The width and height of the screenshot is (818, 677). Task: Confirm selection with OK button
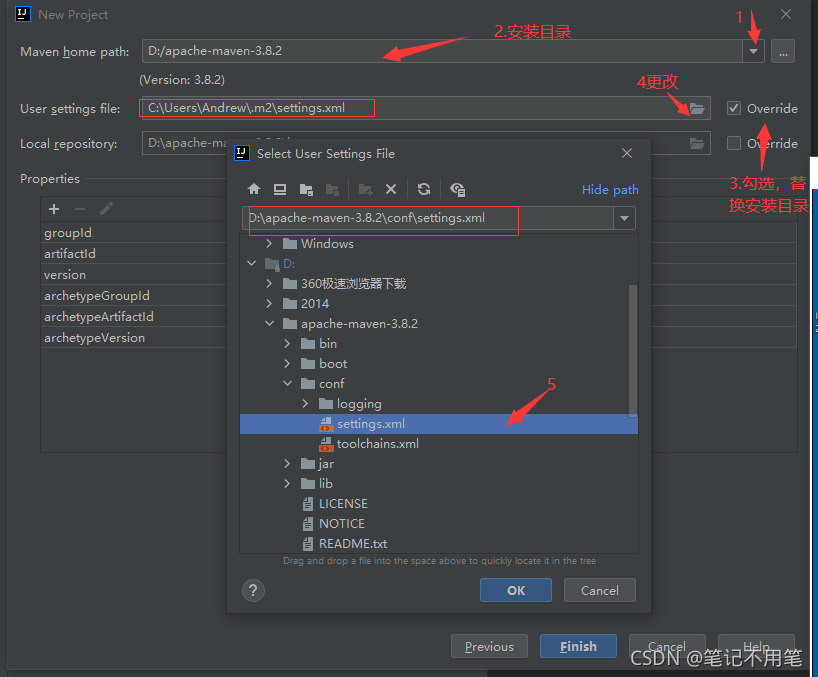pyautogui.click(x=515, y=590)
